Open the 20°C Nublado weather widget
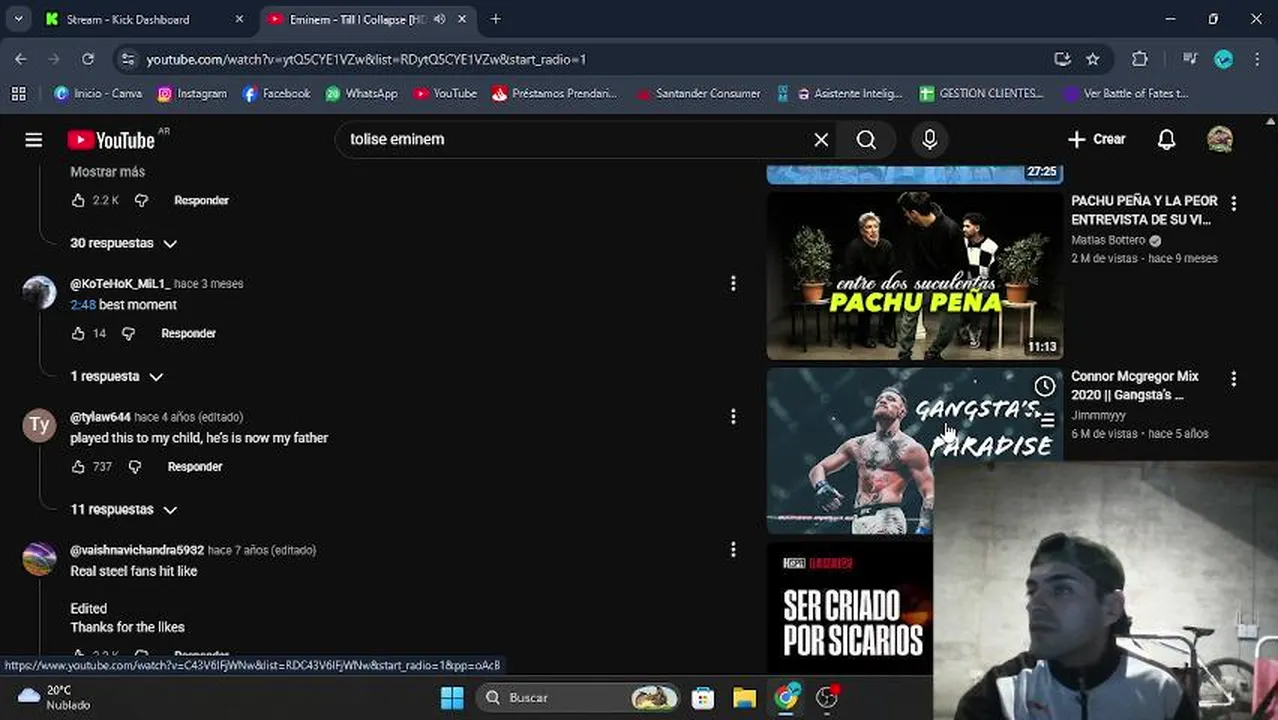This screenshot has height=720, width=1278. tap(55, 697)
